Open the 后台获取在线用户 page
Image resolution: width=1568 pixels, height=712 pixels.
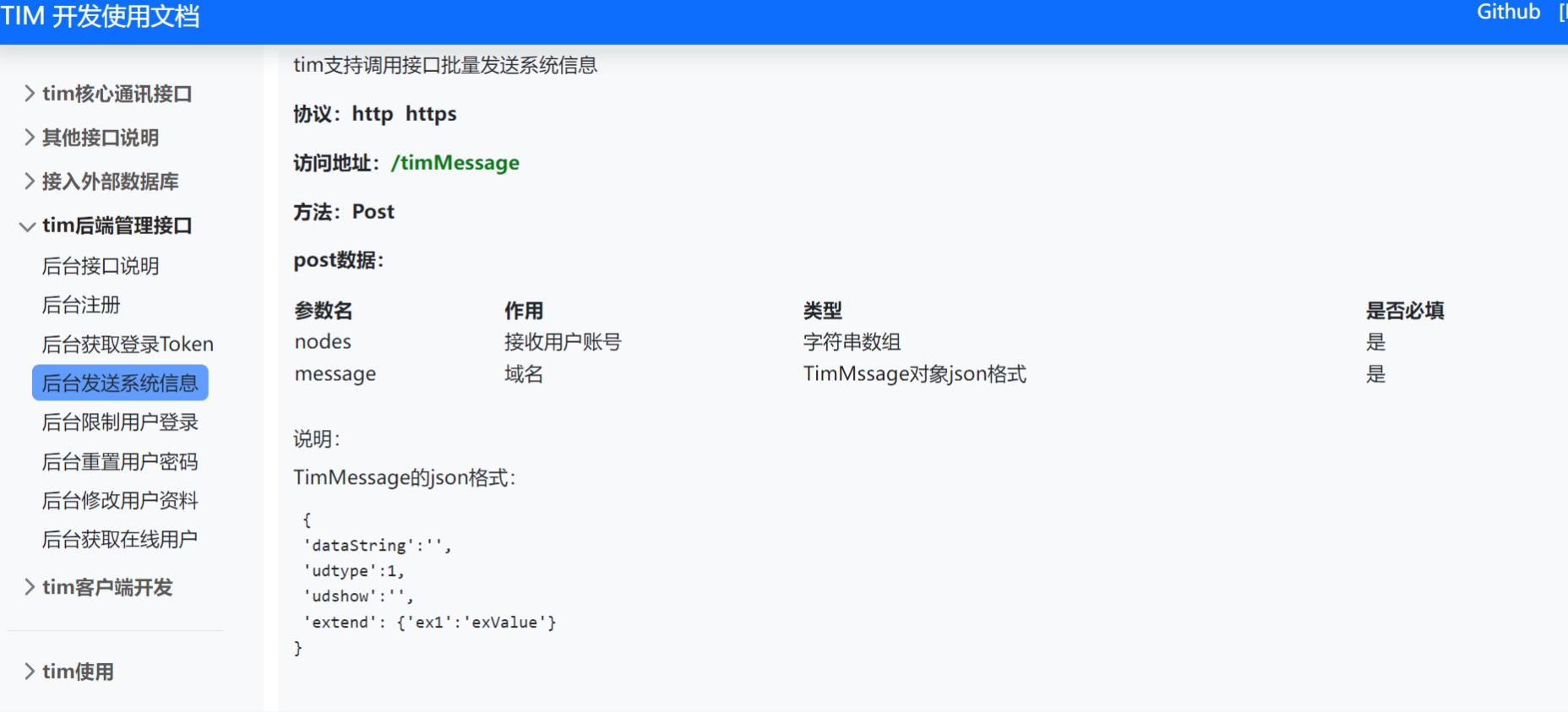tap(120, 540)
